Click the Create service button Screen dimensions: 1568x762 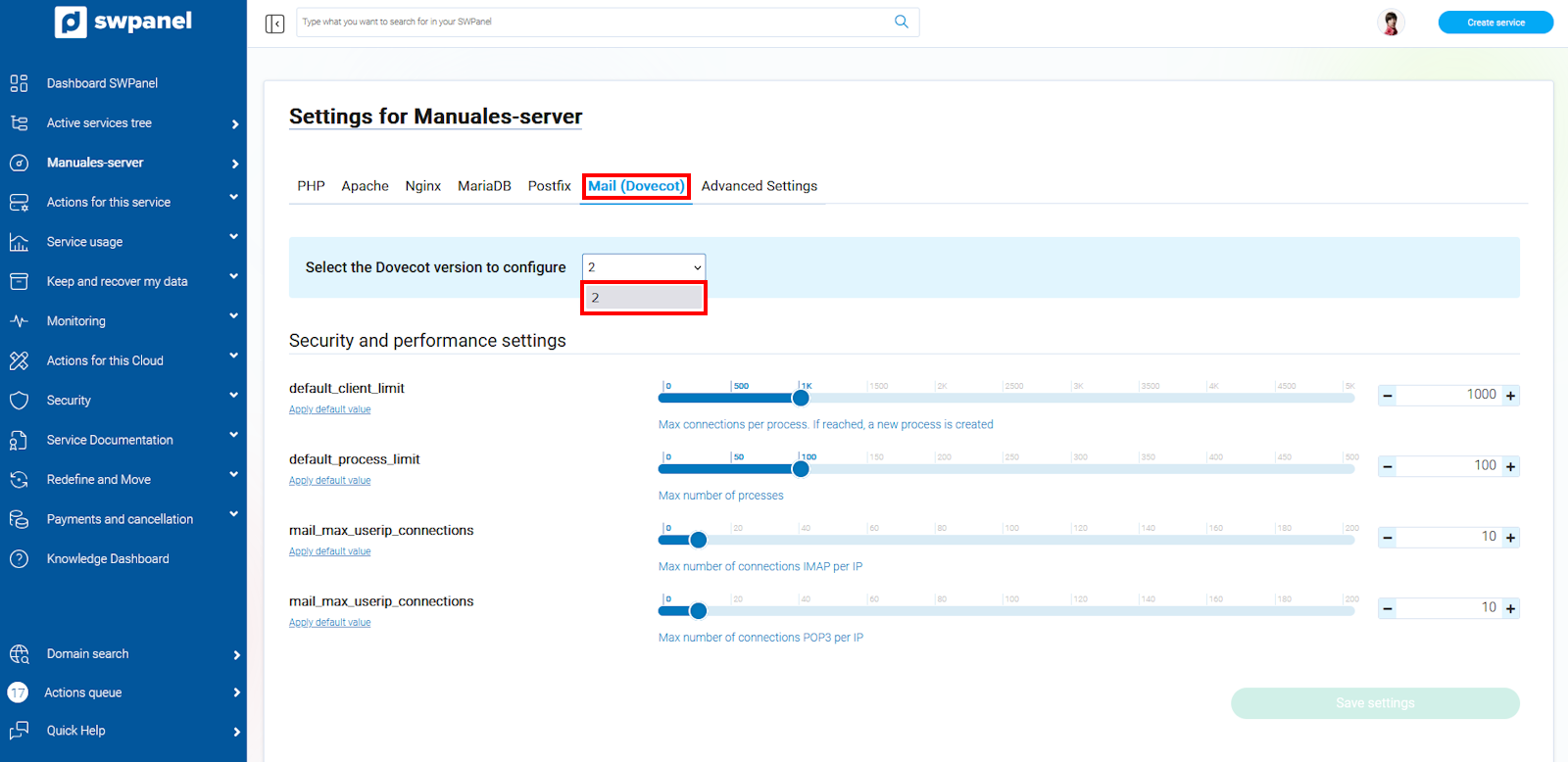coord(1494,23)
